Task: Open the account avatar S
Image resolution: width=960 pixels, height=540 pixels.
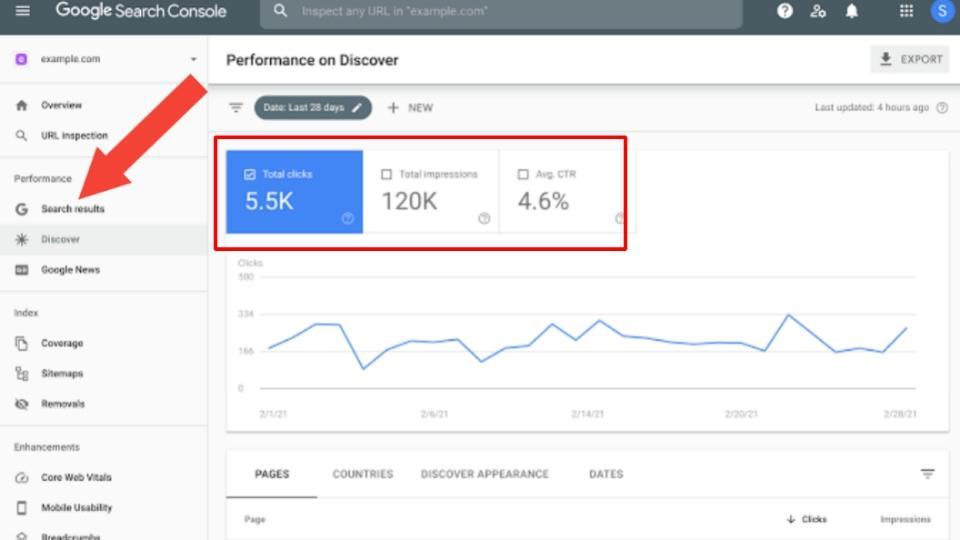Action: click(x=941, y=11)
